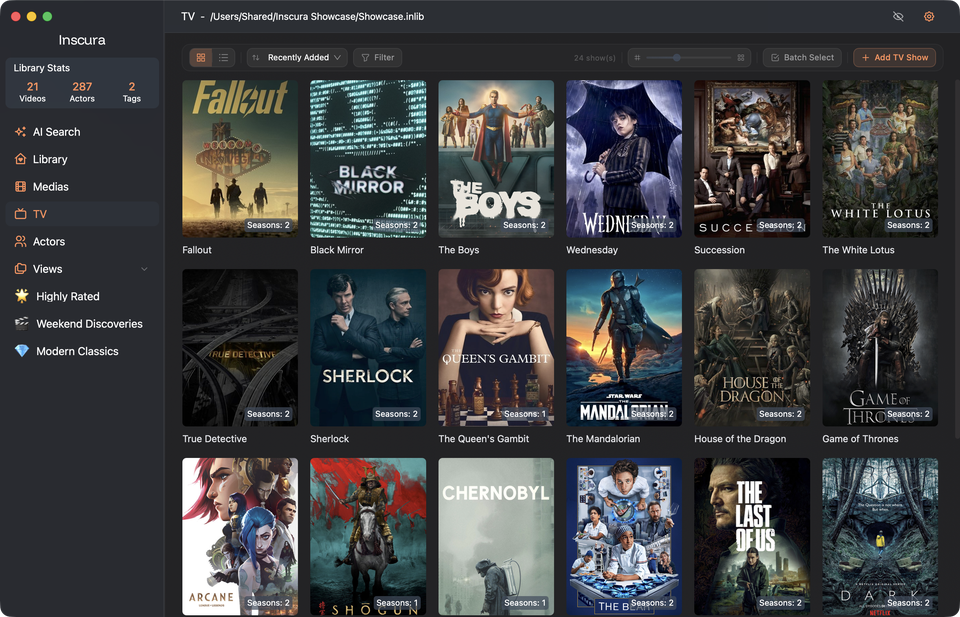Open the Medias film icon
Viewport: 960px width, 617px height.
click(20, 187)
